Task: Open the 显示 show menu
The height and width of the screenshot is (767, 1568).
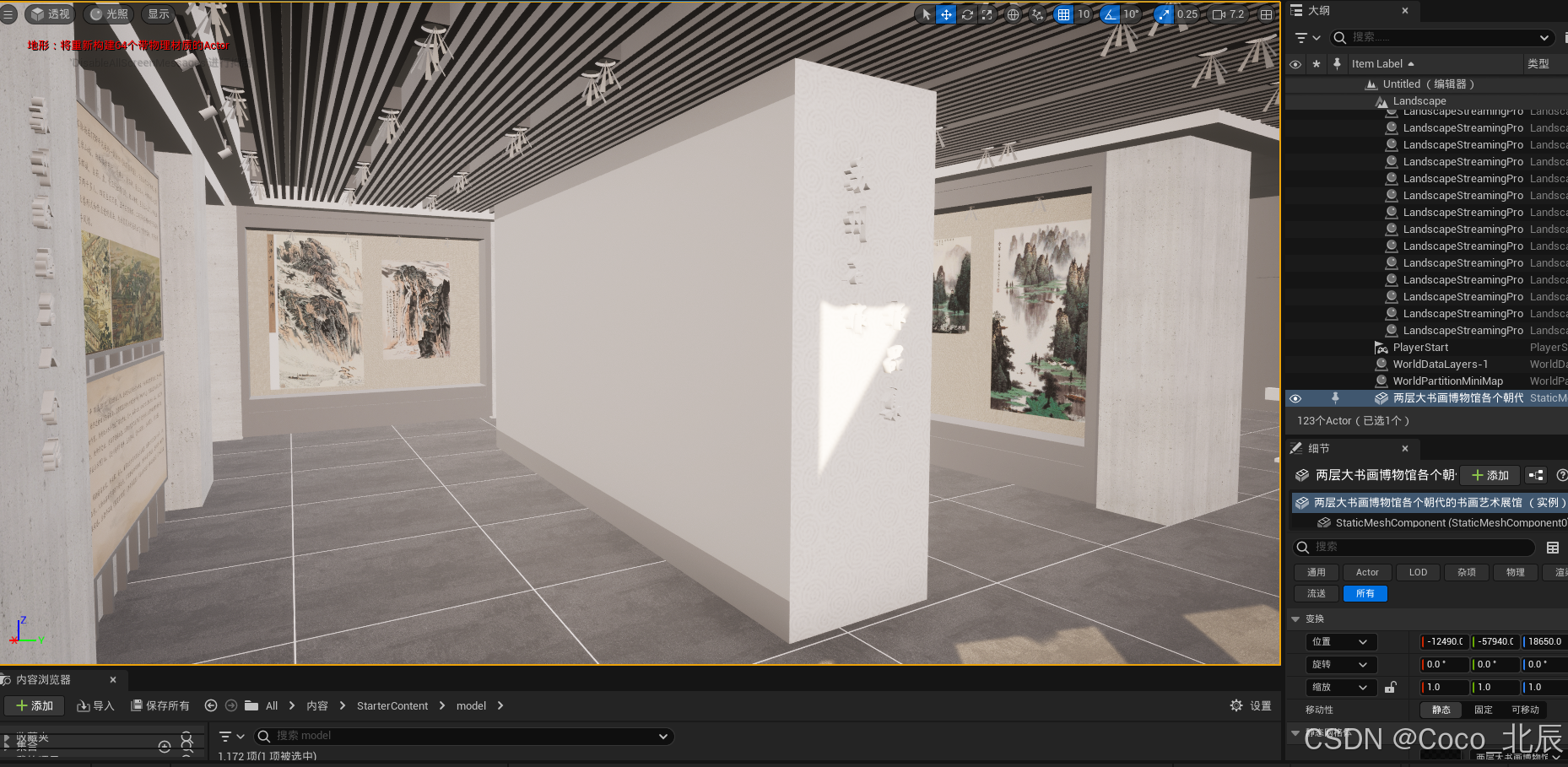Action: click(x=159, y=14)
